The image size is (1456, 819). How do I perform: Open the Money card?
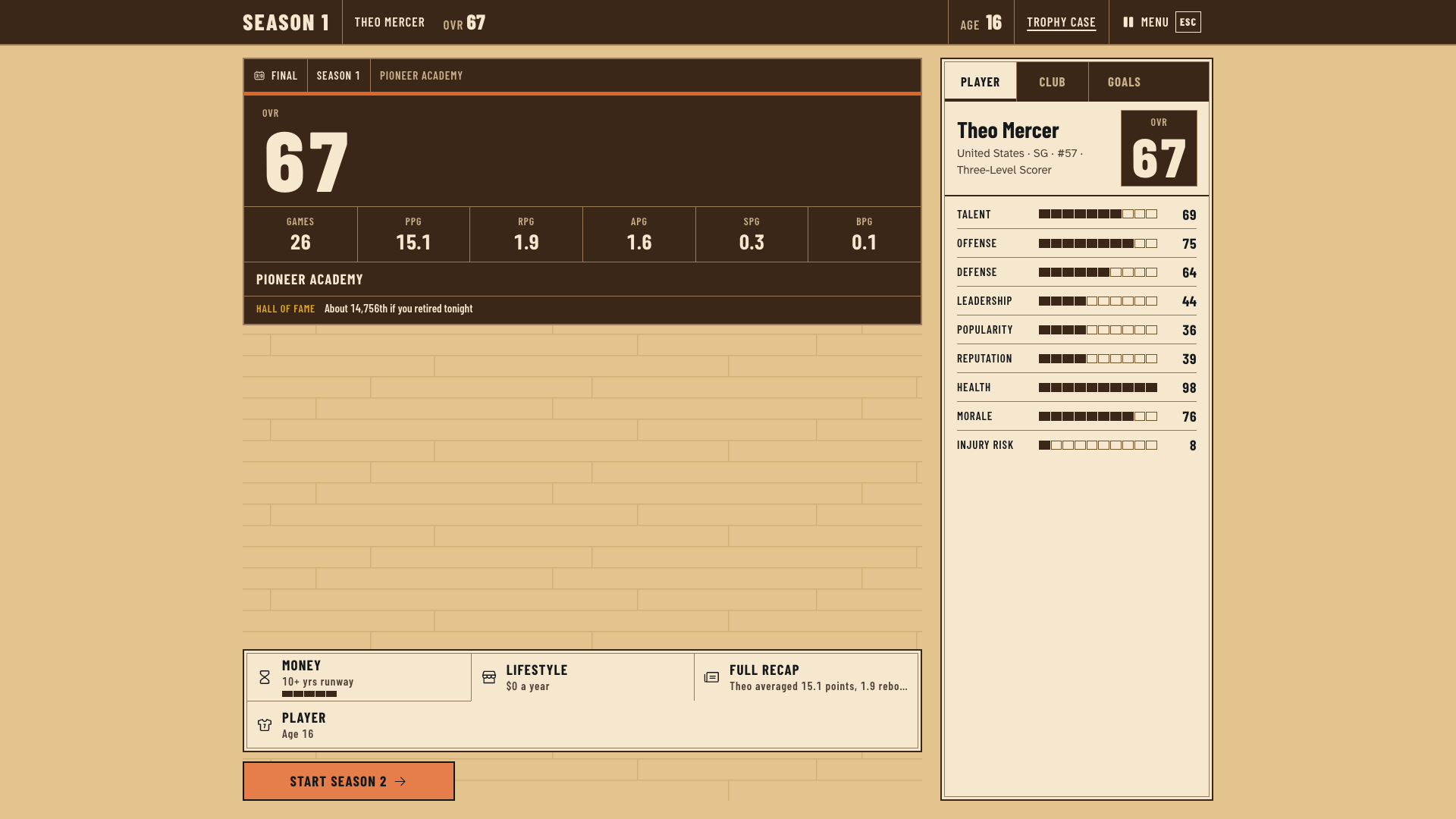(x=359, y=677)
